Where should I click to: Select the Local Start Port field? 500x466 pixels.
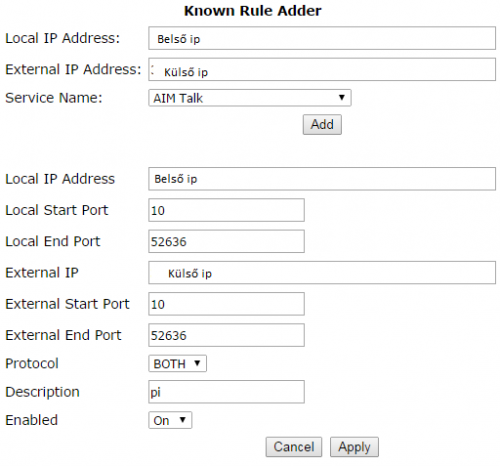coord(226,210)
